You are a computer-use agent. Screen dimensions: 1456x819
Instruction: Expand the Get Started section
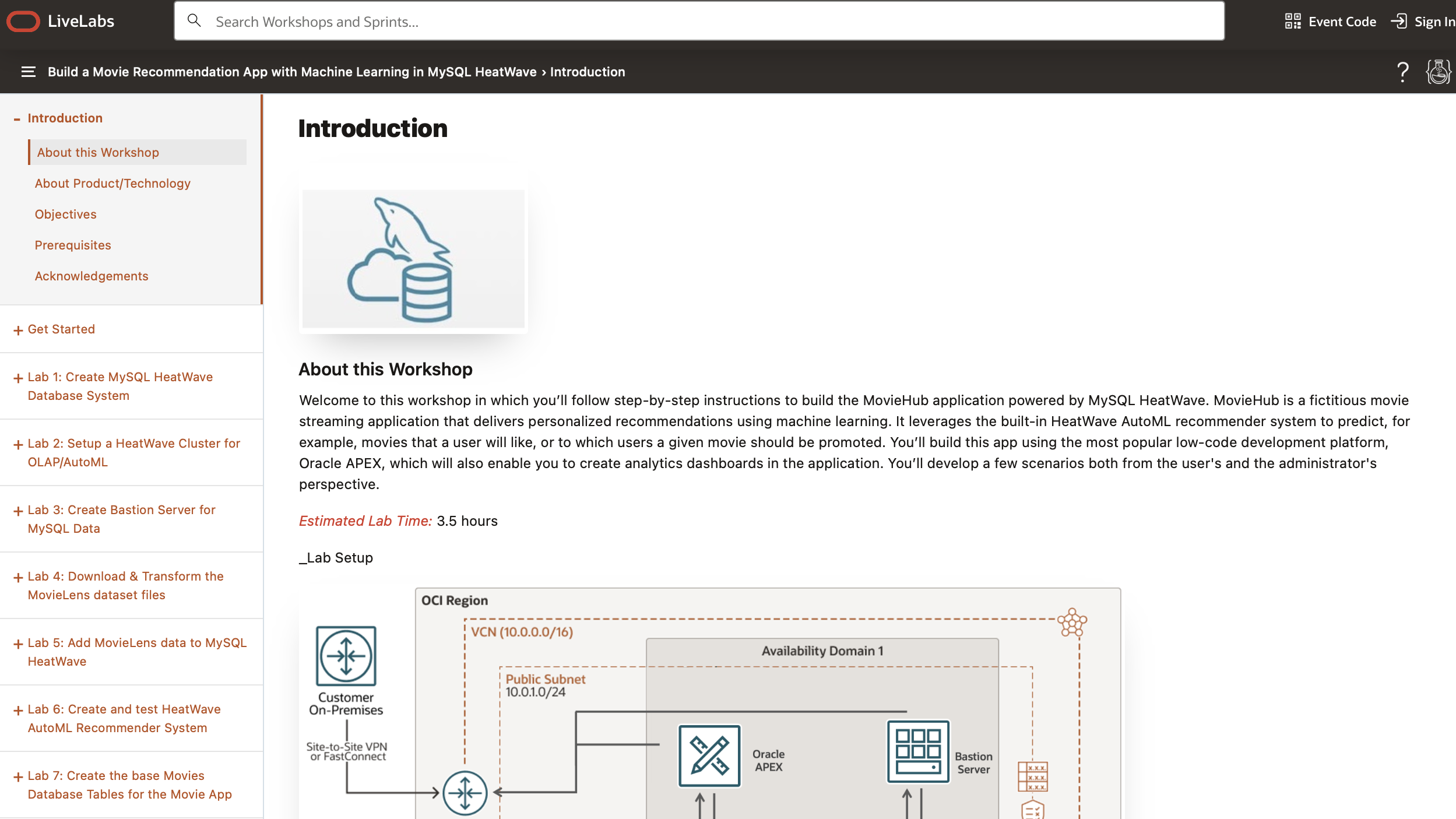tap(17, 329)
